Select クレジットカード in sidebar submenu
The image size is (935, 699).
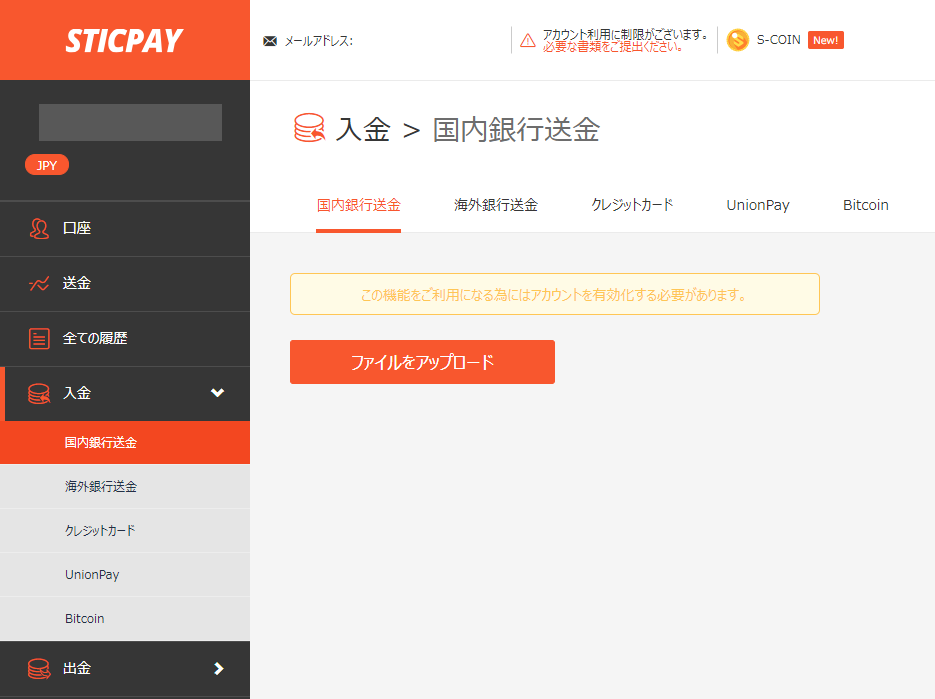tap(125, 531)
